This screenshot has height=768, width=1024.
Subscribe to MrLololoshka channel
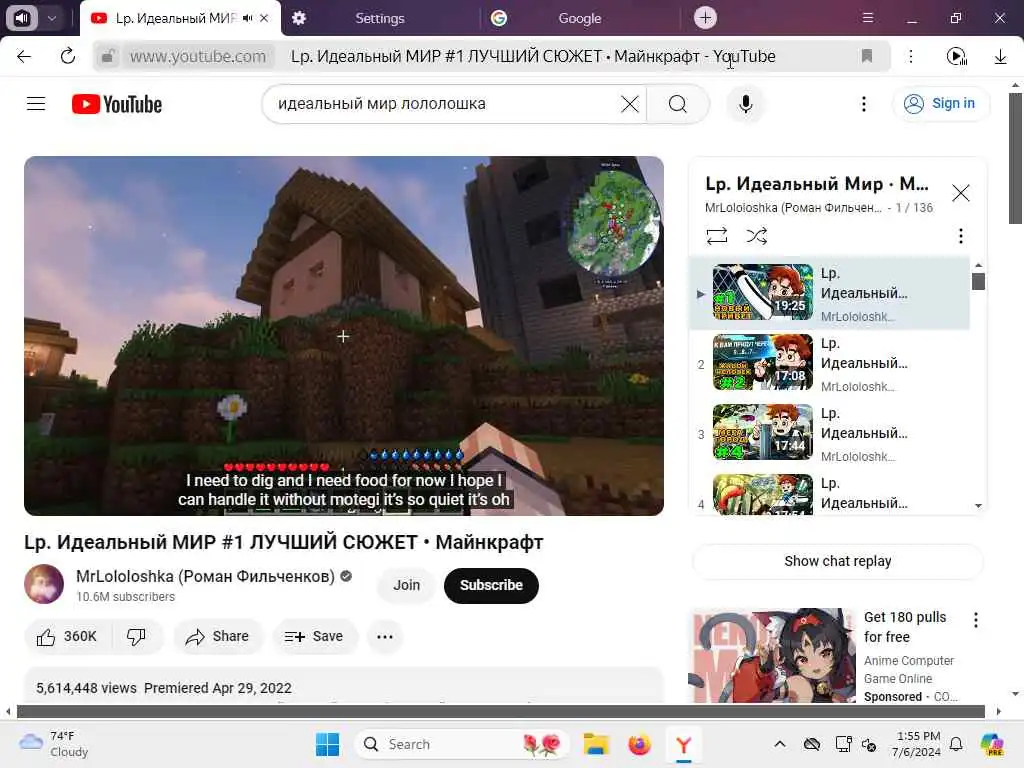click(491, 585)
